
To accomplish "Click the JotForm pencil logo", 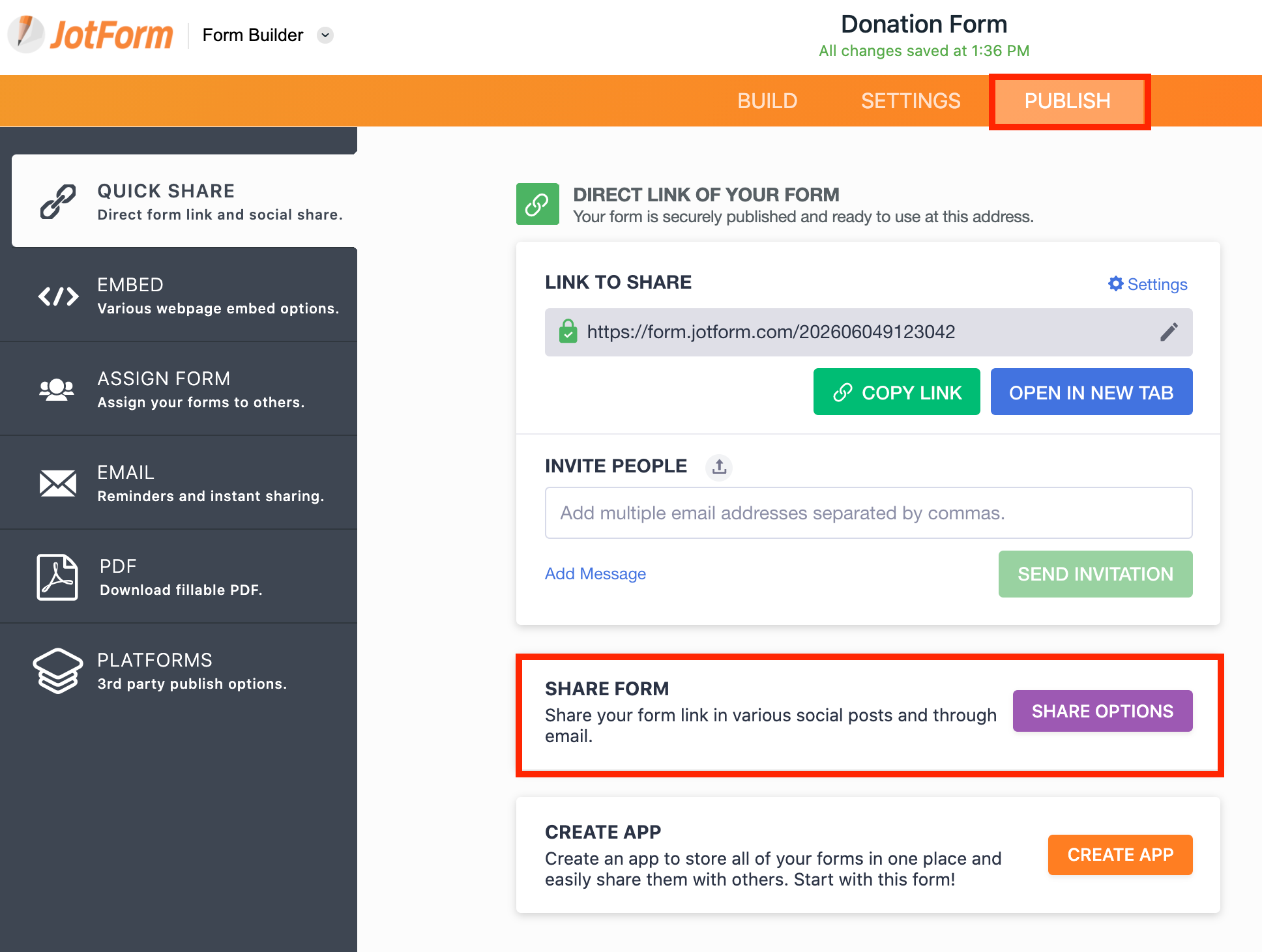I will (26, 34).
